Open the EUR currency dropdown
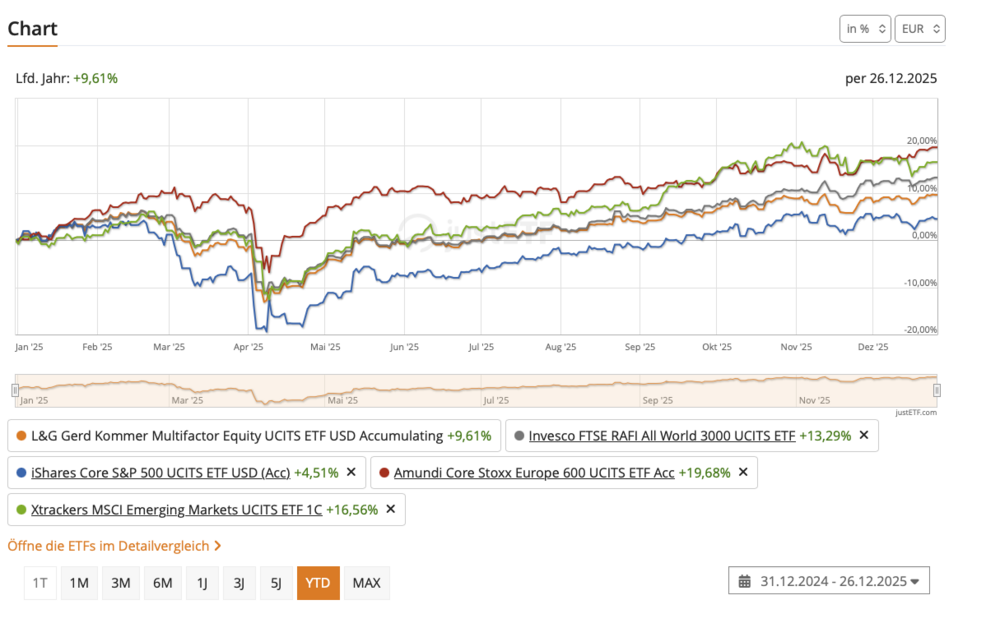The width and height of the screenshot is (1000, 623). [x=919, y=29]
